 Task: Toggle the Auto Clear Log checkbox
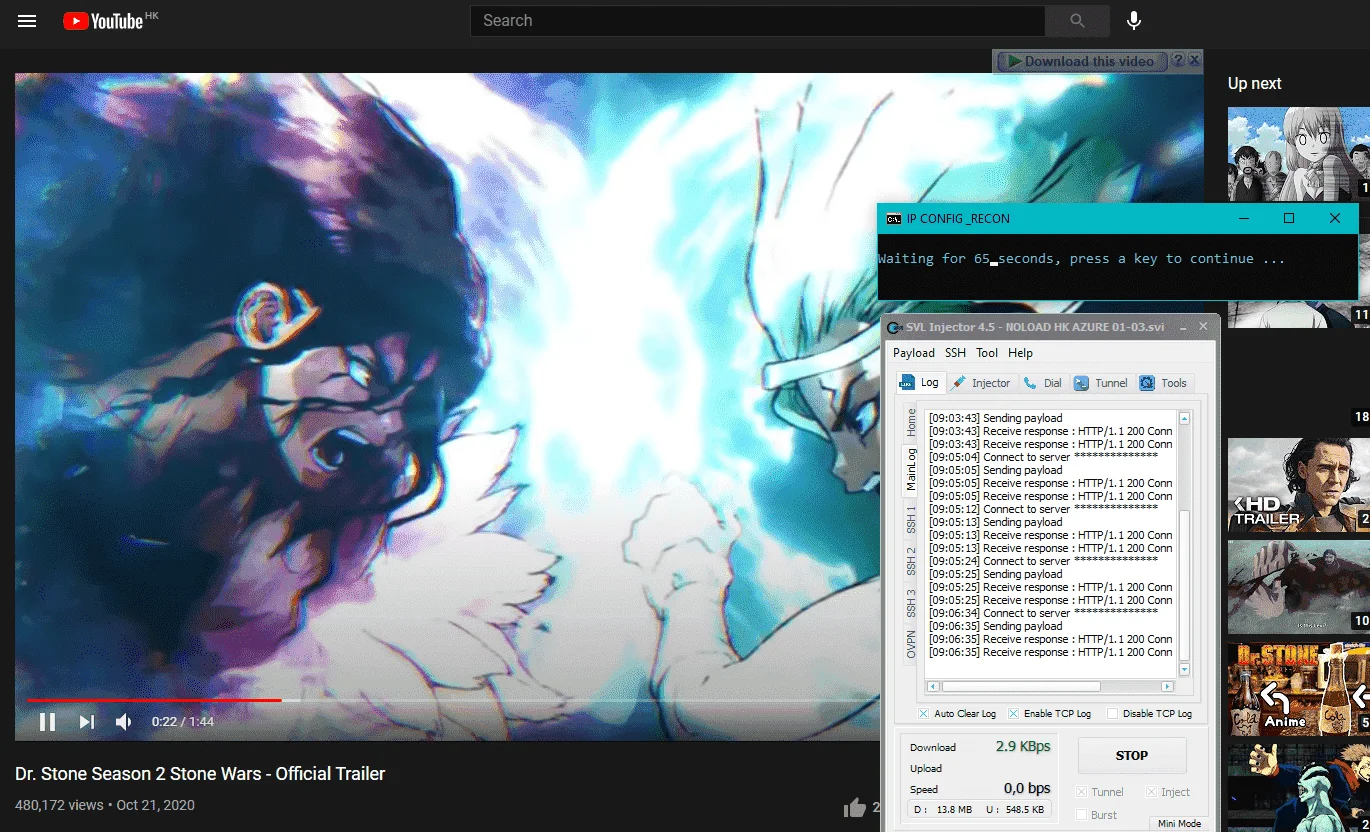pyautogui.click(x=924, y=714)
